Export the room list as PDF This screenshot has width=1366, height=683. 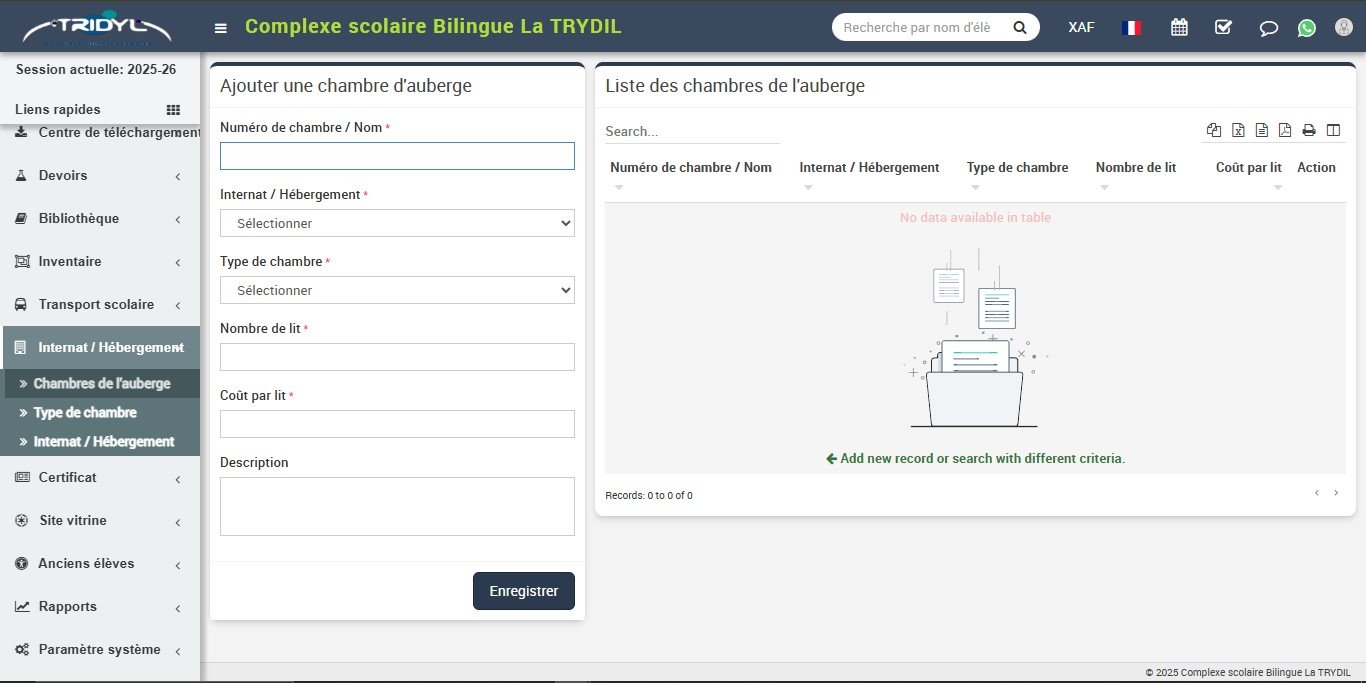(1285, 130)
